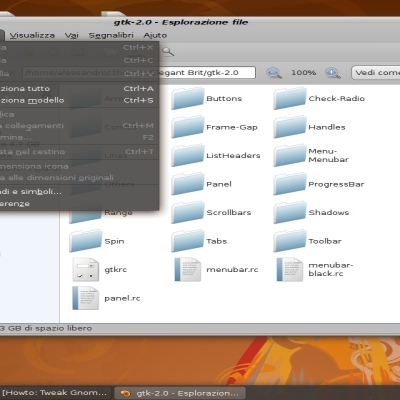The width and height of the screenshot is (400, 400).
Task: Open the Vai menu
Action: tap(72, 35)
